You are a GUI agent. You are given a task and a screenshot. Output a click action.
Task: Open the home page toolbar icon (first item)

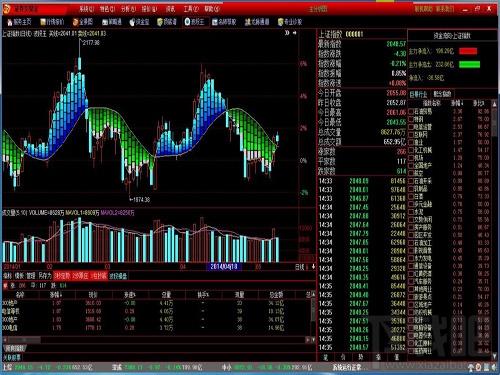point(19,22)
